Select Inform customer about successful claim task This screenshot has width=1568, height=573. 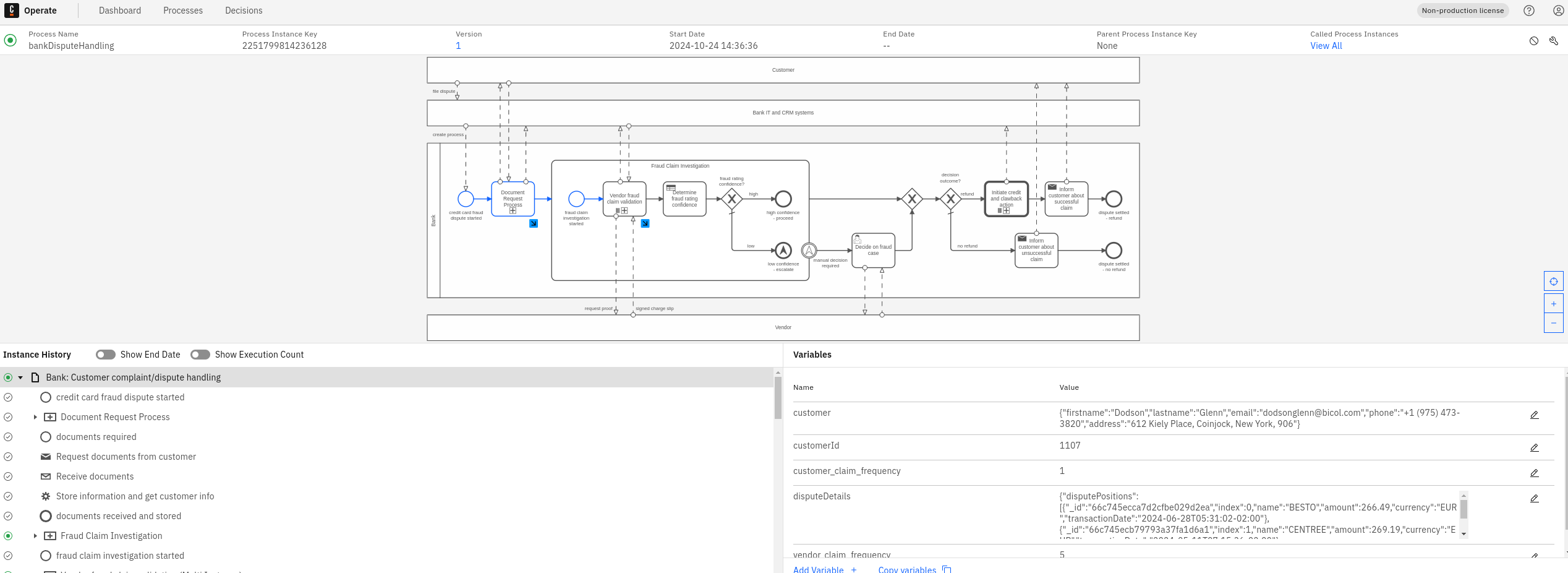[x=1067, y=199]
